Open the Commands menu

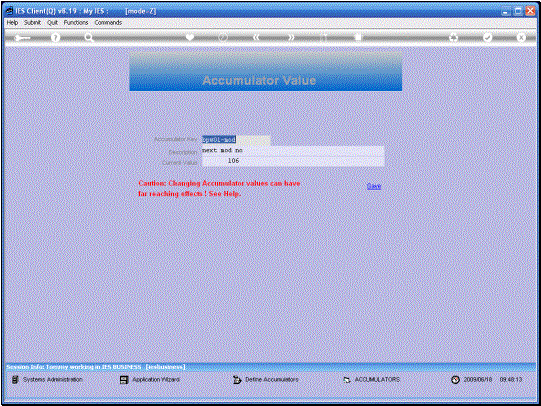click(108, 22)
